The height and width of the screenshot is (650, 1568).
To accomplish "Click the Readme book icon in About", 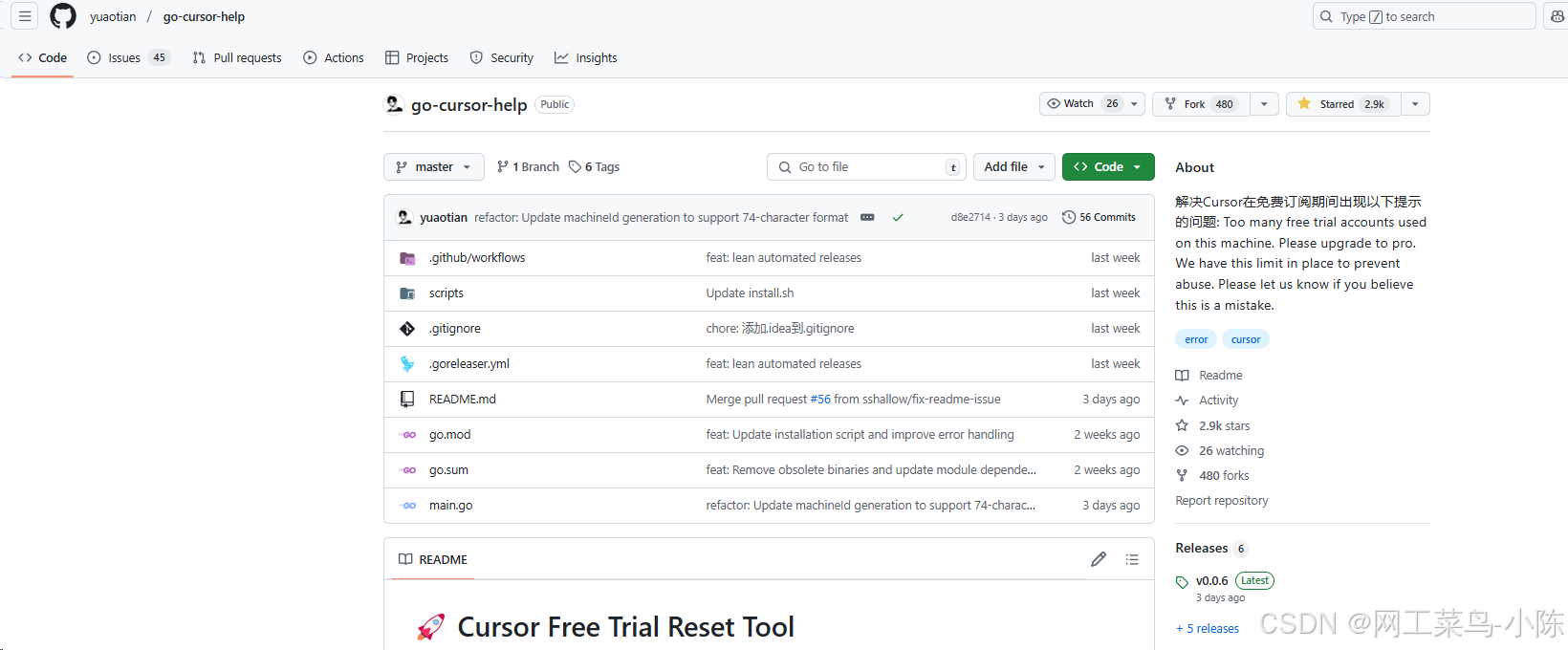I will 1182,376.
